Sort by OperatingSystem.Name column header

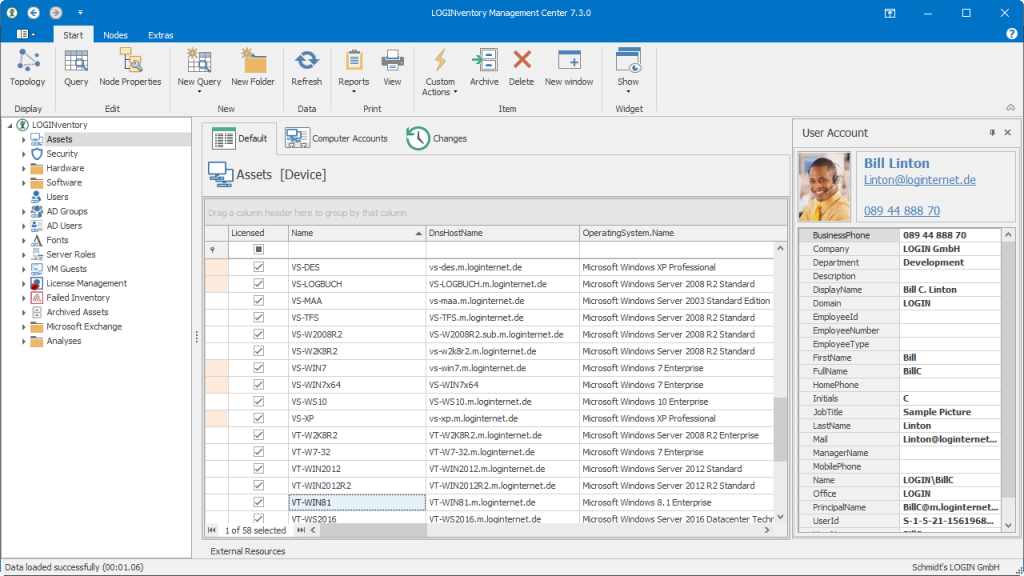pyautogui.click(x=682, y=233)
